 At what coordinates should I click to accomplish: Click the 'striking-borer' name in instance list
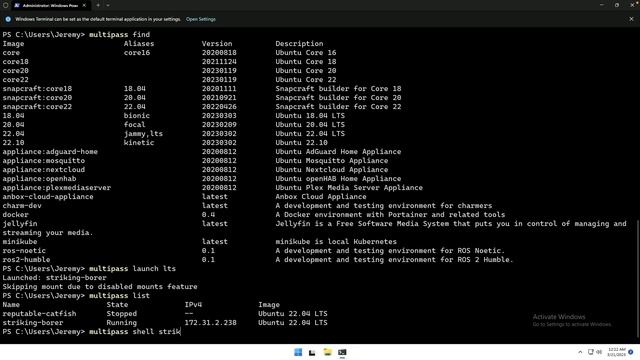coord(33,322)
